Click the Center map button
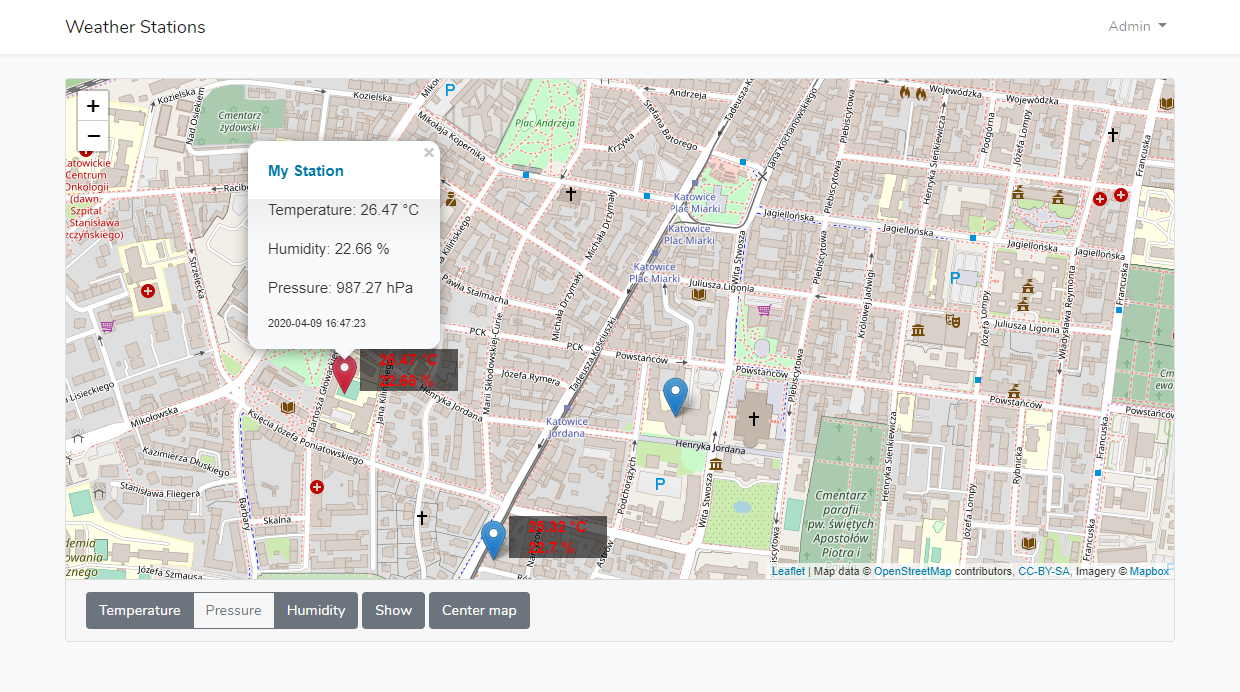Image resolution: width=1240 pixels, height=692 pixels. click(479, 610)
